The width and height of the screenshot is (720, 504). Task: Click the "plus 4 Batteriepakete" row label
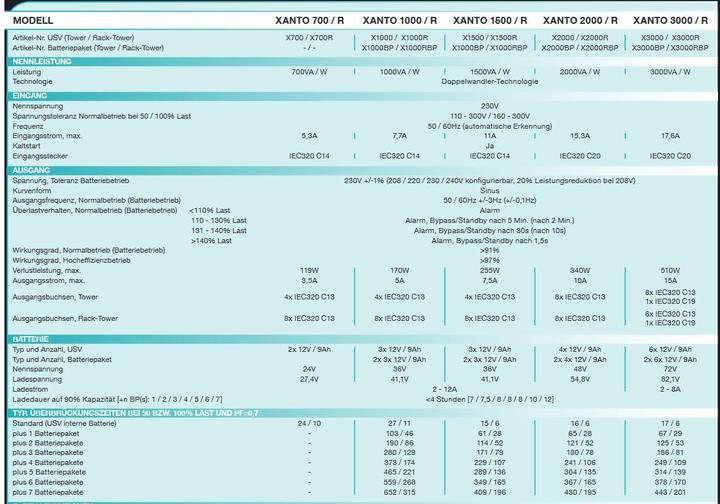click(48, 463)
